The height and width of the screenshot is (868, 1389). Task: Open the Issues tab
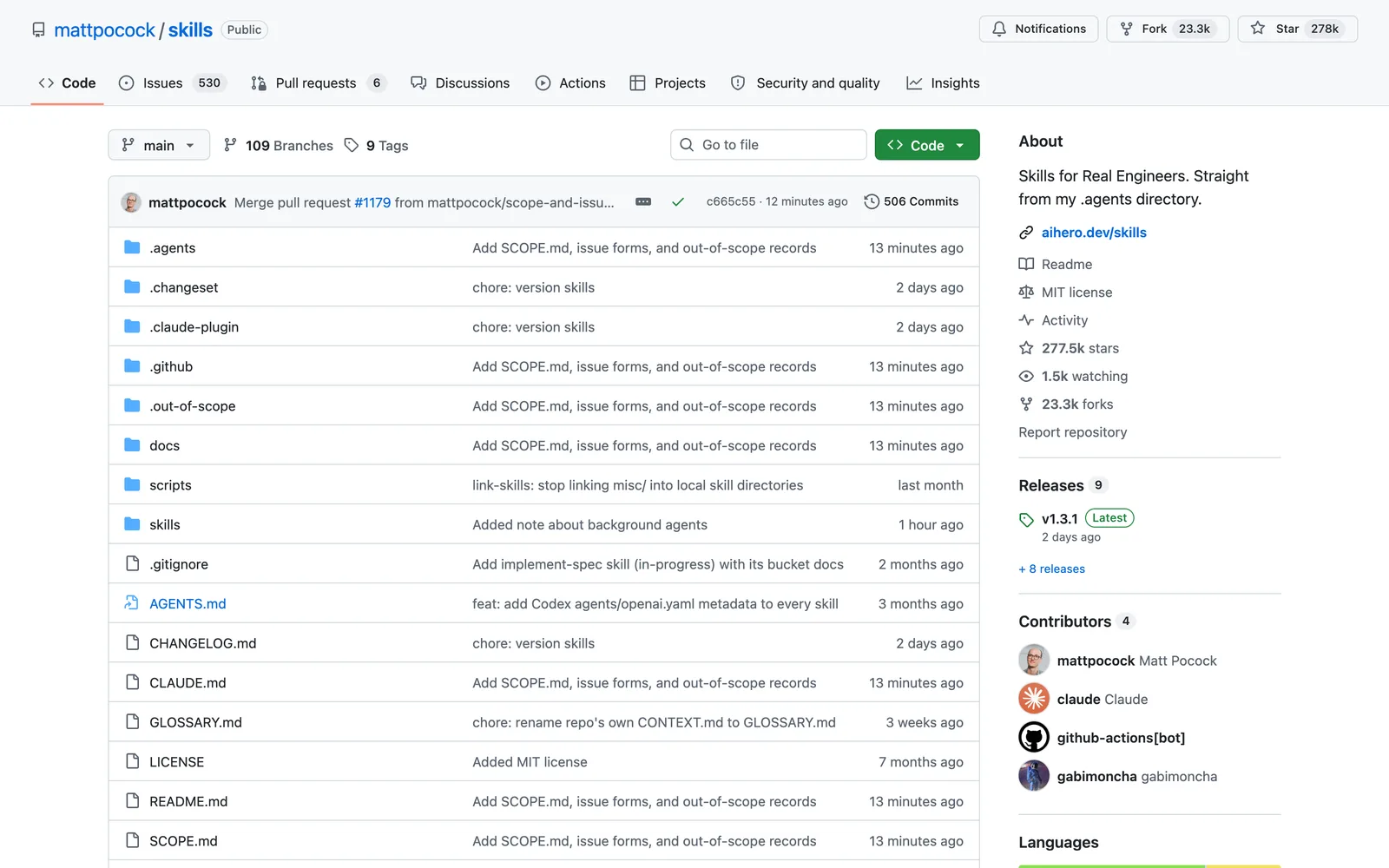pyautogui.click(x=171, y=83)
